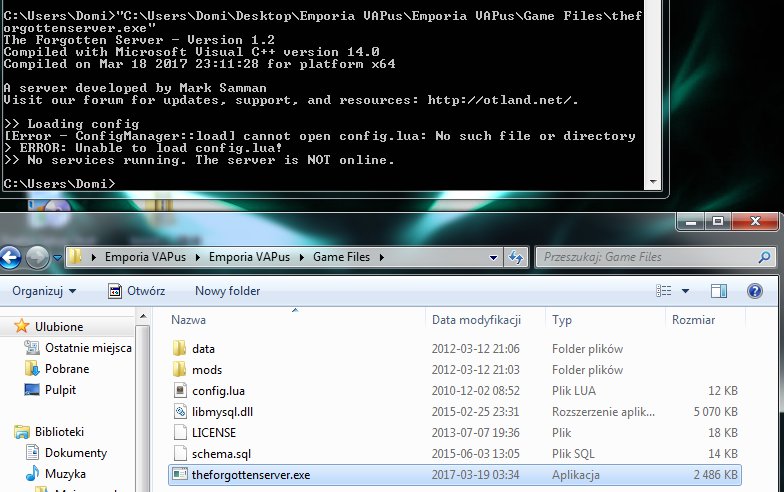Screen dimensions: 784x492
Task: Click Dokumenty document icon in sidebar
Action: pyautogui.click(x=32, y=452)
